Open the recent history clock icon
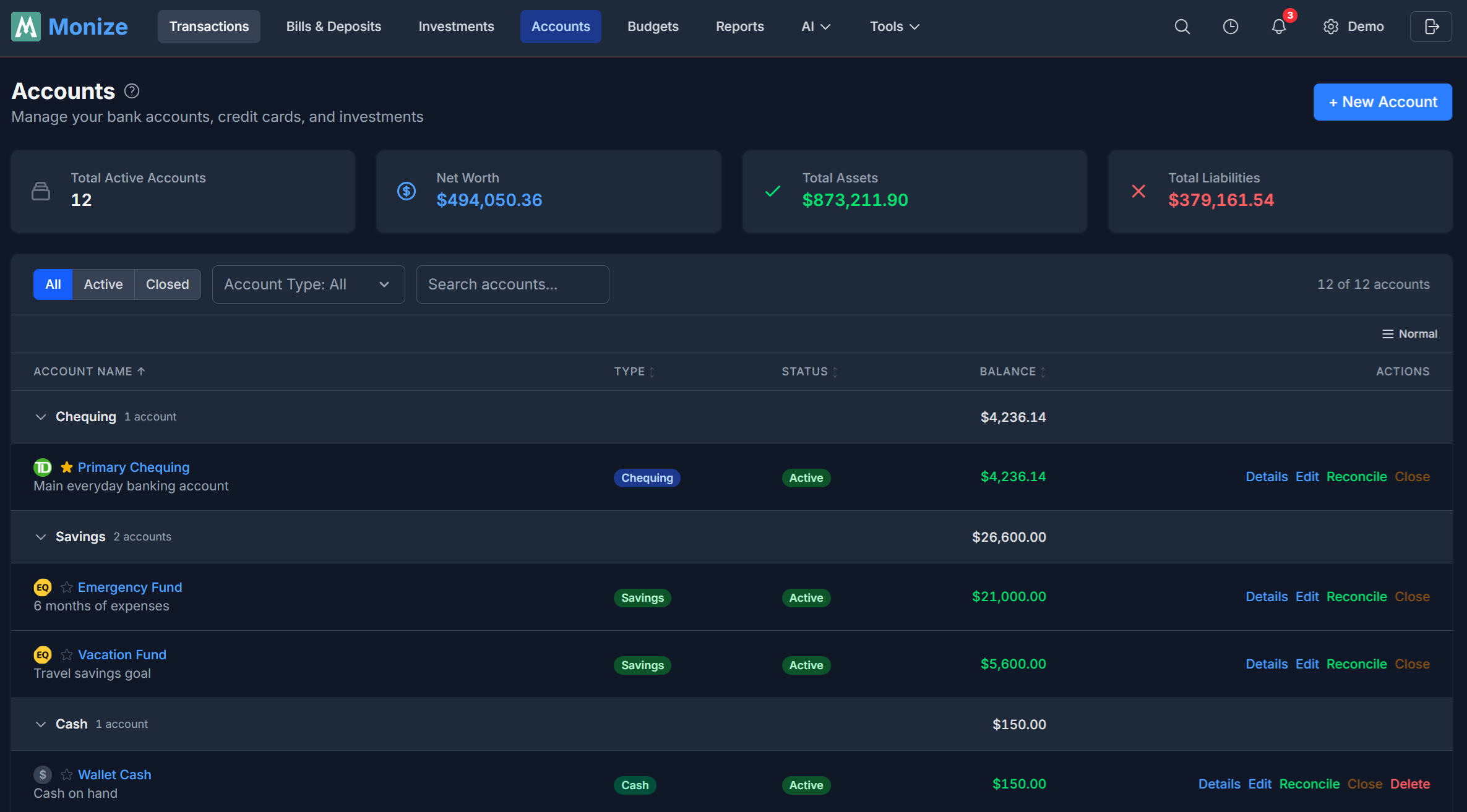This screenshot has width=1467, height=812. (1231, 27)
